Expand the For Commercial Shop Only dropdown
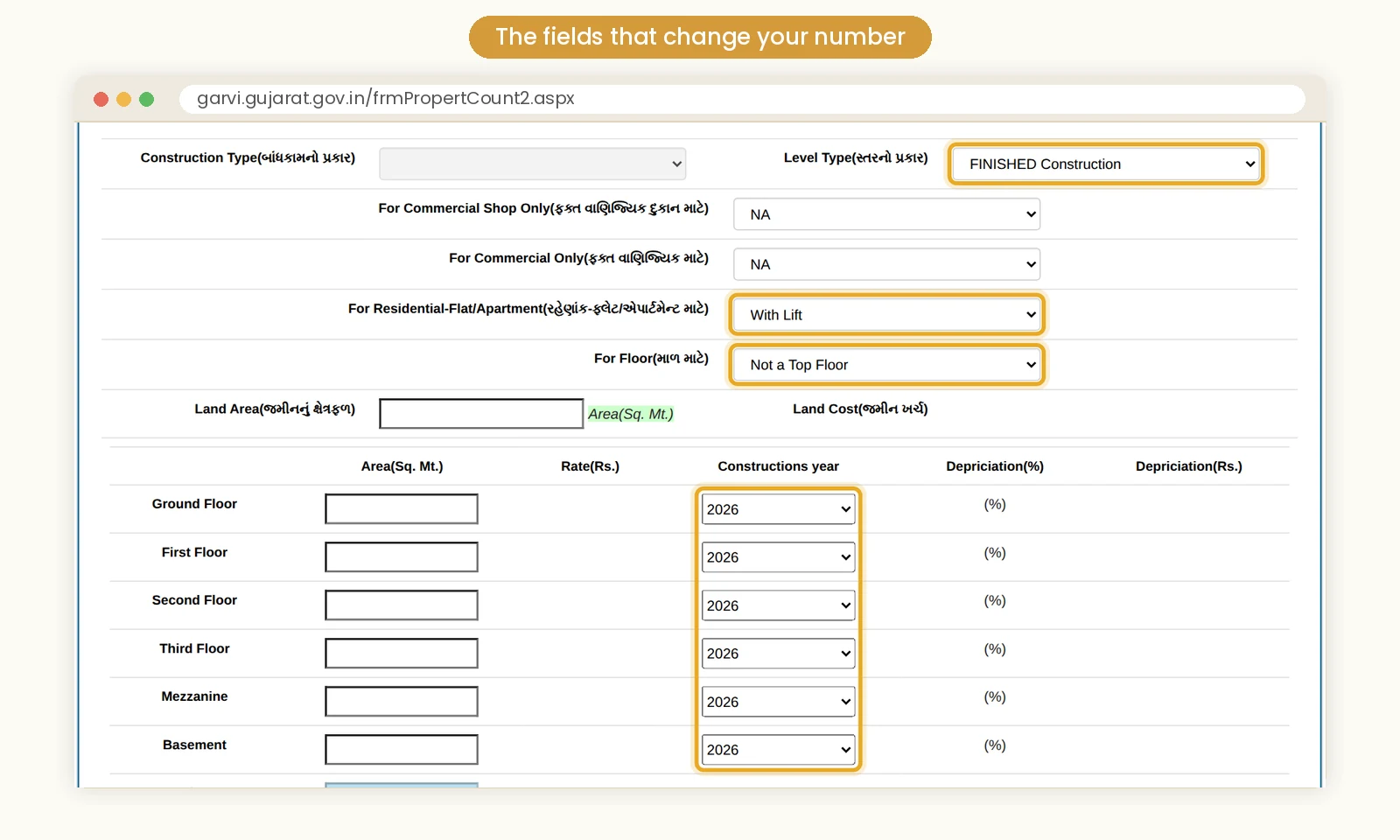Screen dimensions: 1400x840 (x=886, y=214)
